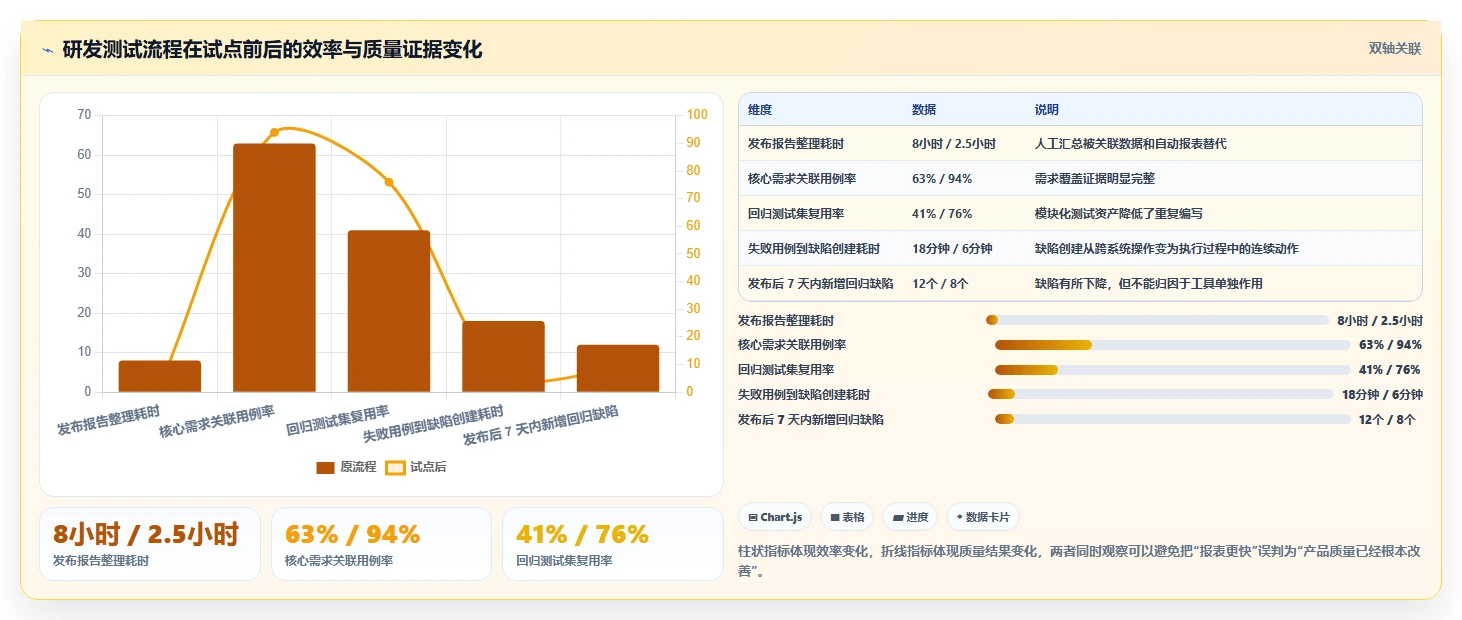The width and height of the screenshot is (1462, 620).
Task: Click the 维度 table column header
Action: point(760,110)
